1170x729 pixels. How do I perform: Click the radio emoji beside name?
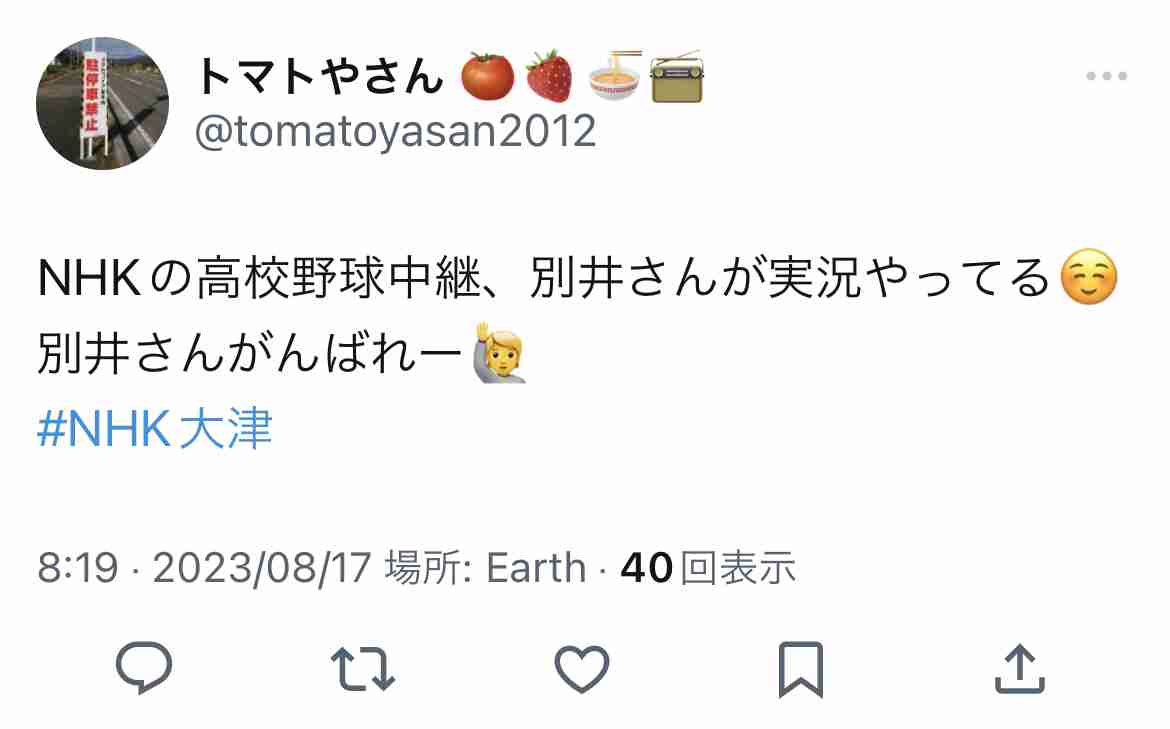click(677, 76)
